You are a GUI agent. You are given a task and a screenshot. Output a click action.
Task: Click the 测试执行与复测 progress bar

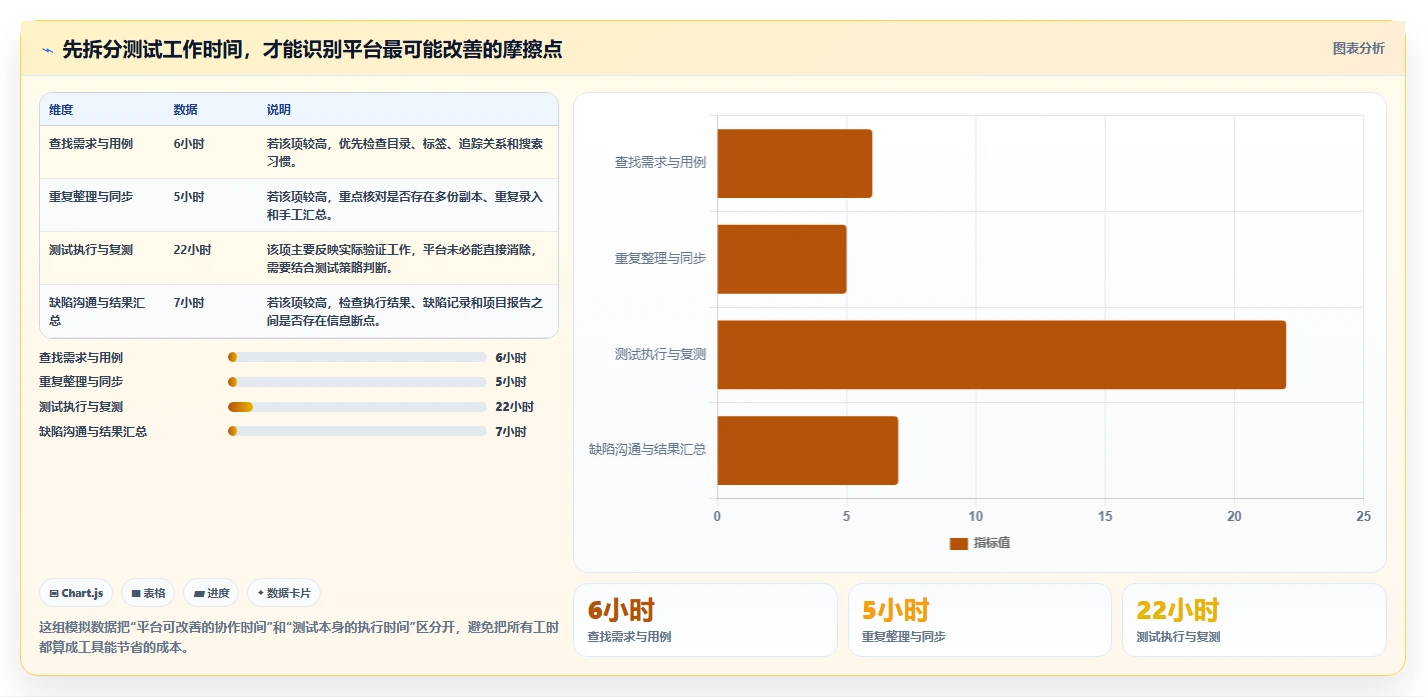pyautogui.click(x=357, y=407)
